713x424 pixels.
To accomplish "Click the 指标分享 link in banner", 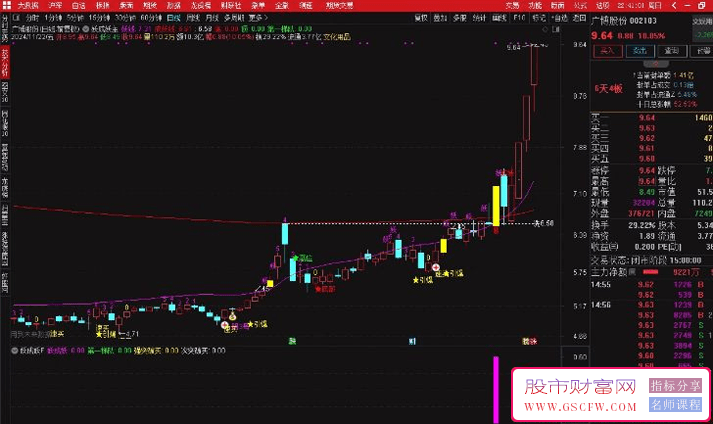I will pyautogui.click(x=675, y=386).
